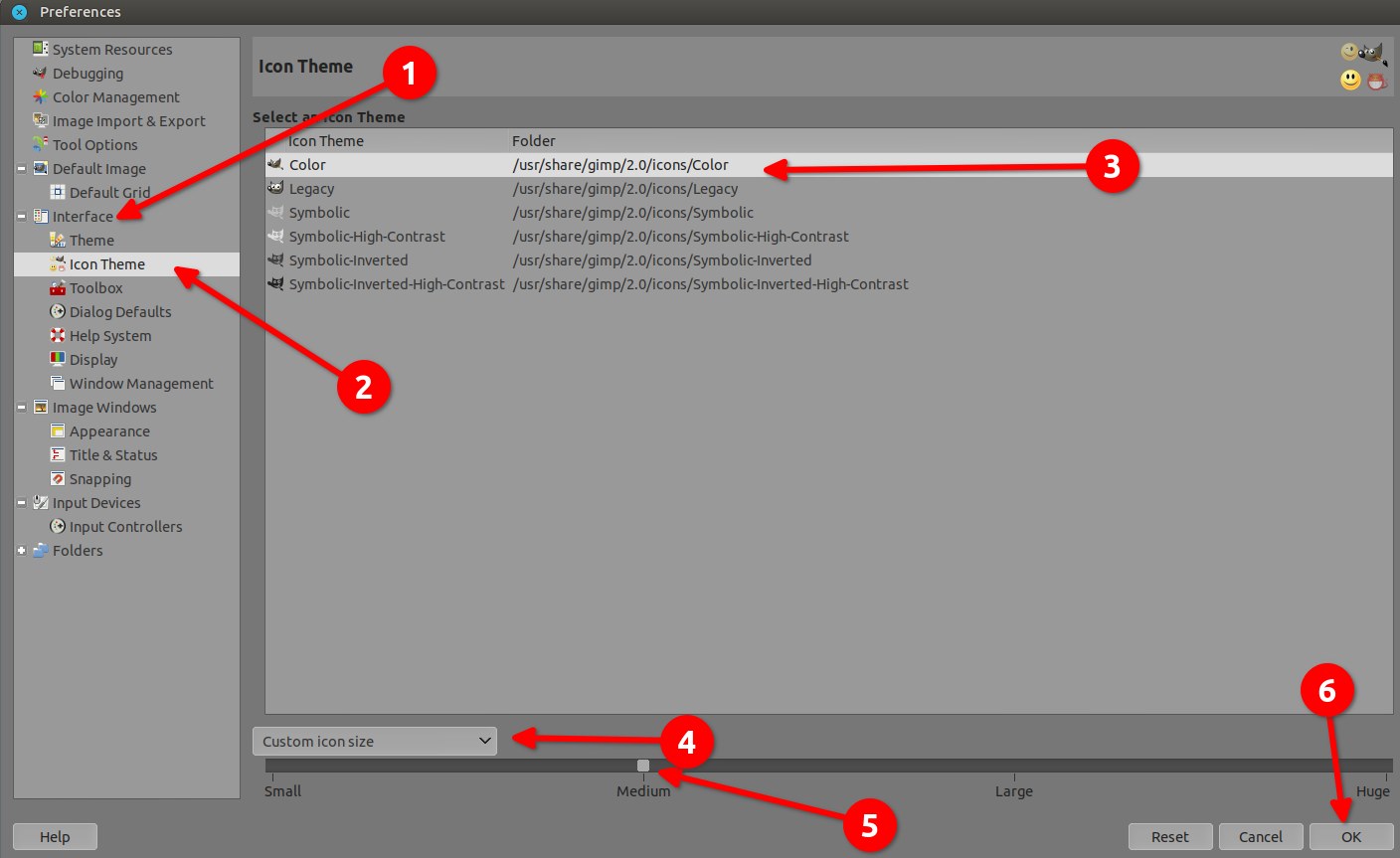The width and height of the screenshot is (1400, 858).
Task: Collapse the Input Devices tree node
Action: pyautogui.click(x=21, y=503)
